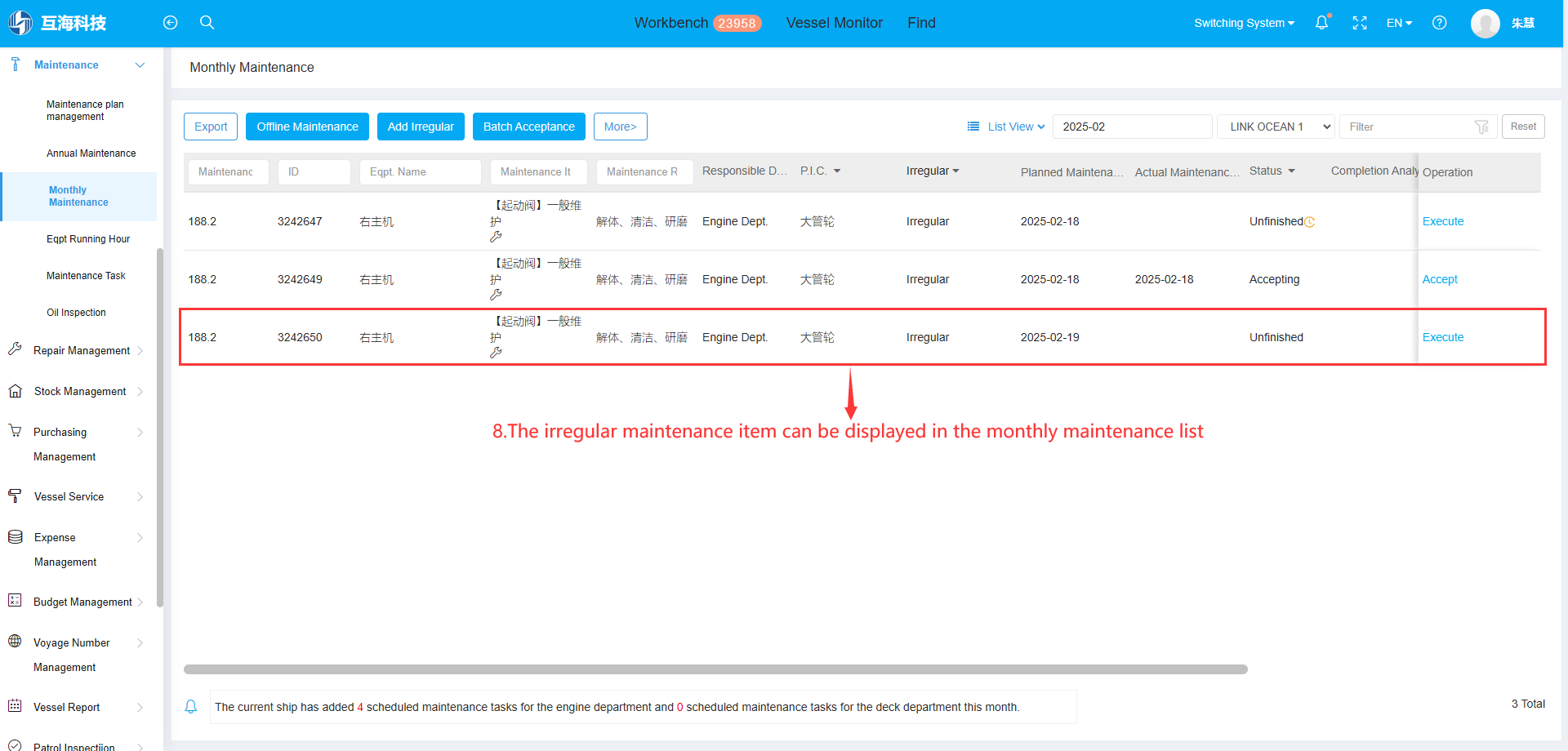This screenshot has height=751, width=1568.
Task: Open the Vessel Monitor tab
Action: point(834,23)
